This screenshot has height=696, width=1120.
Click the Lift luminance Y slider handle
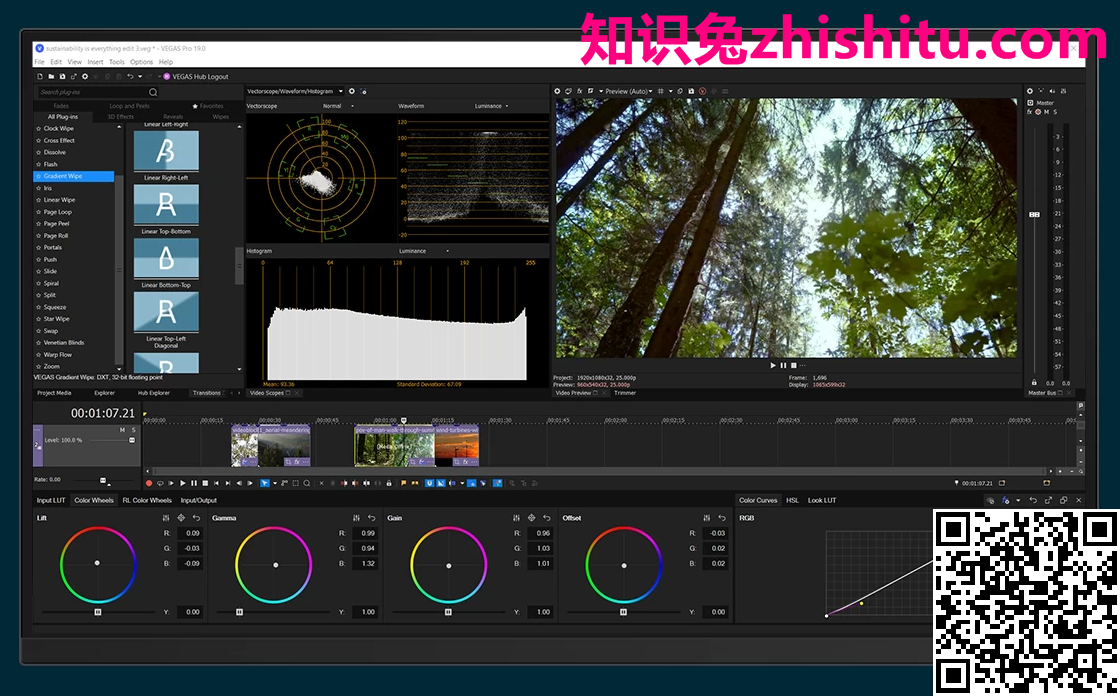click(98, 612)
